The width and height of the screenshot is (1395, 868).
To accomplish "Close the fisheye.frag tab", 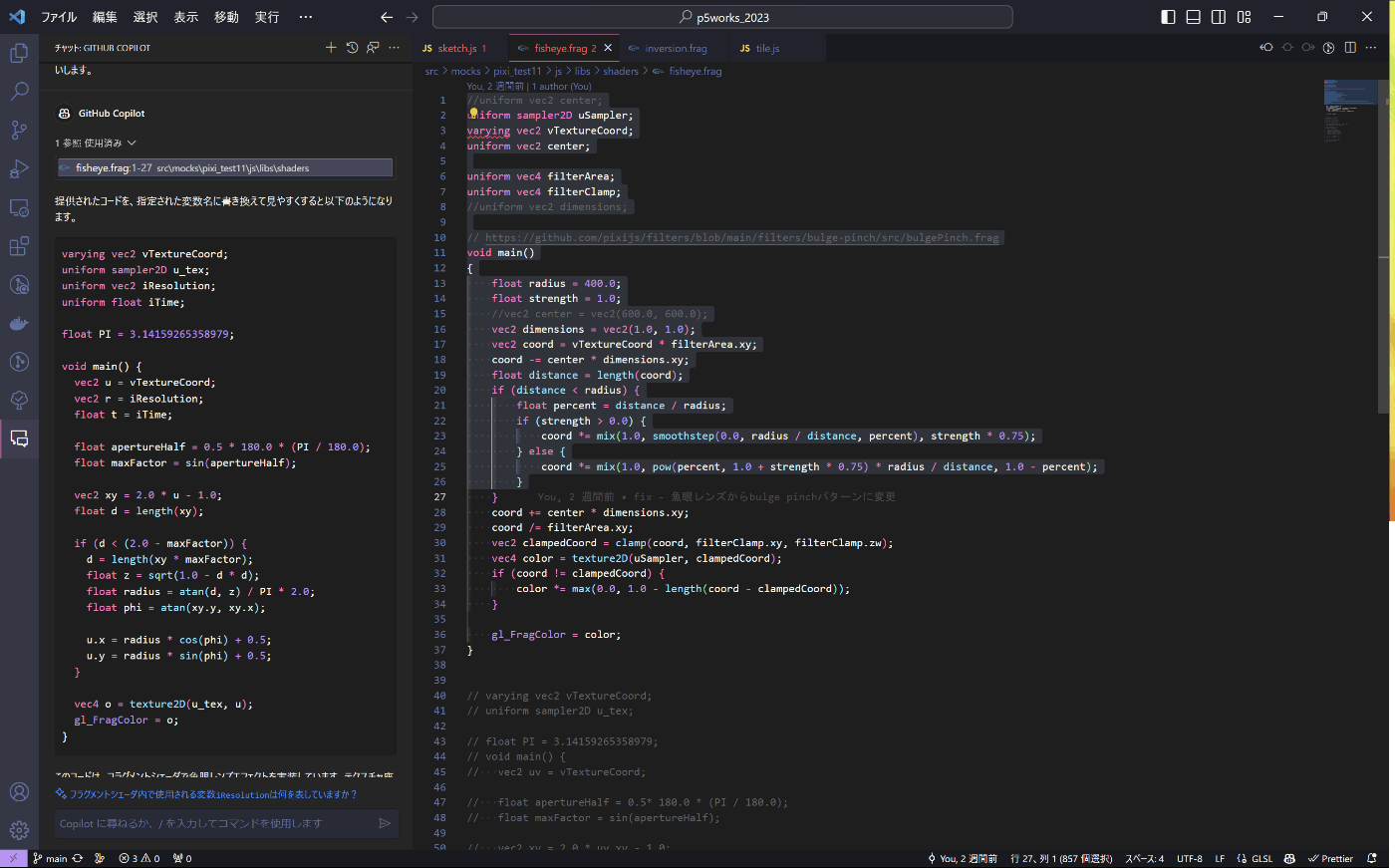I will (608, 48).
